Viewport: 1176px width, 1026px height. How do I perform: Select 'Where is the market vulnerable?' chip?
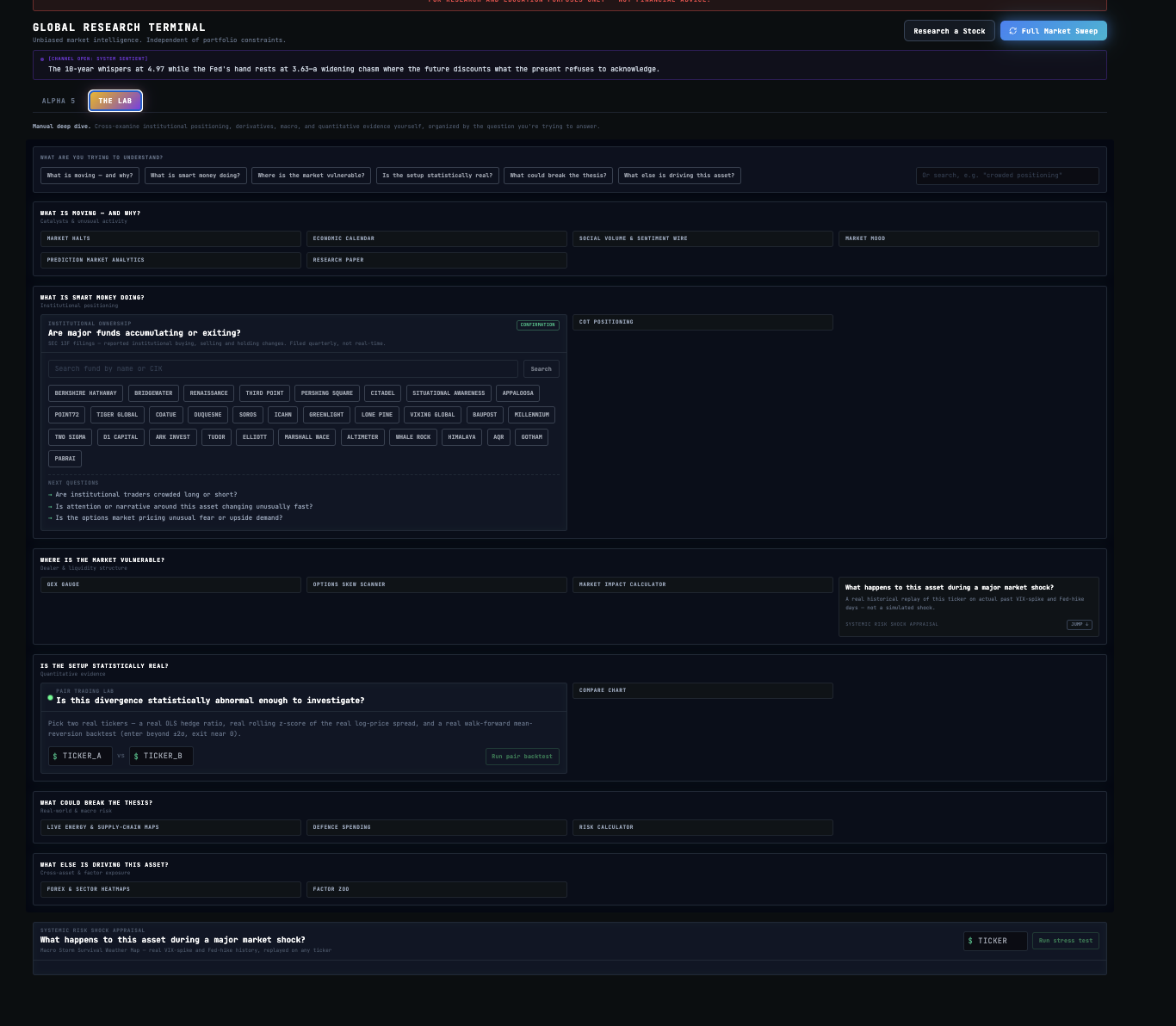coord(312,176)
